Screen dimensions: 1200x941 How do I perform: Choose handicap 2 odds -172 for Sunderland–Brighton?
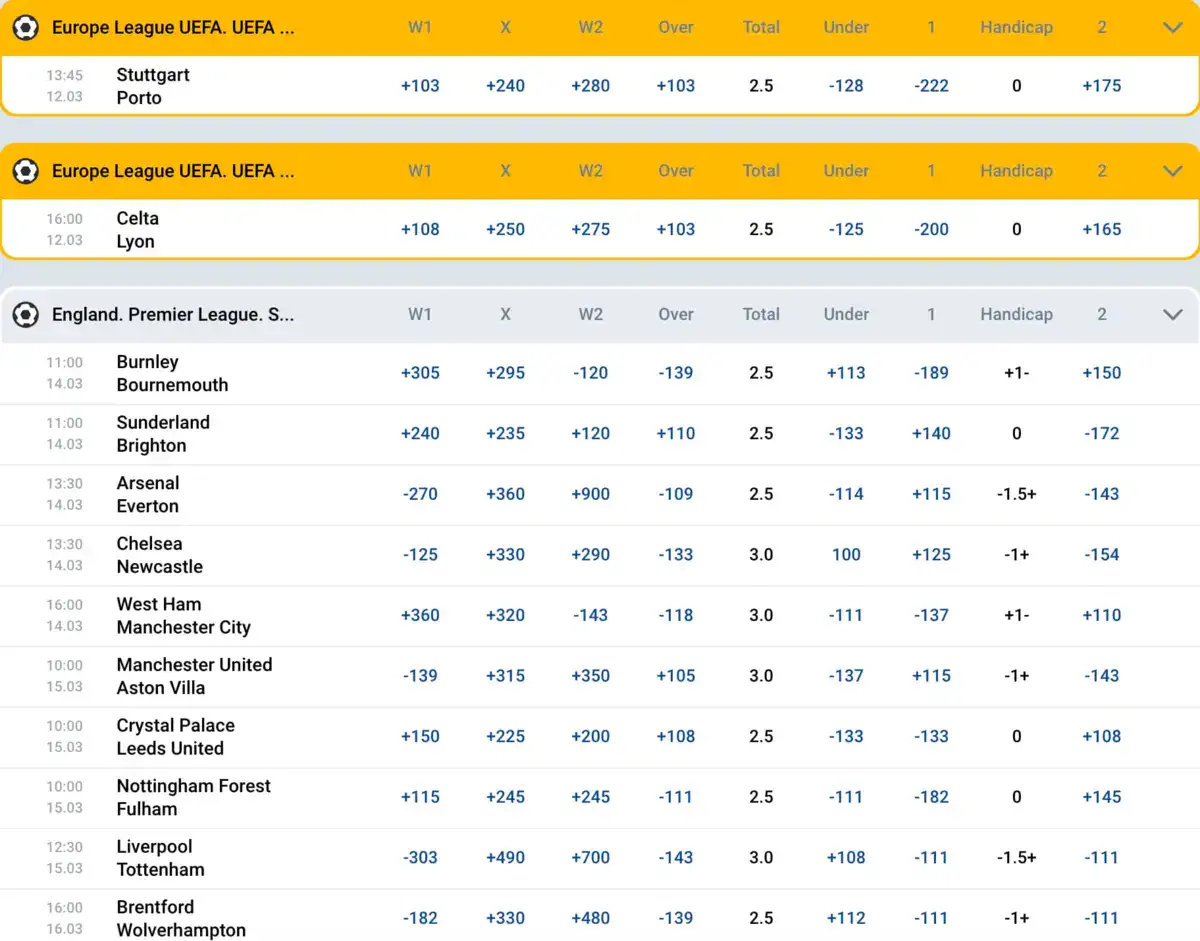pyautogui.click(x=1101, y=434)
